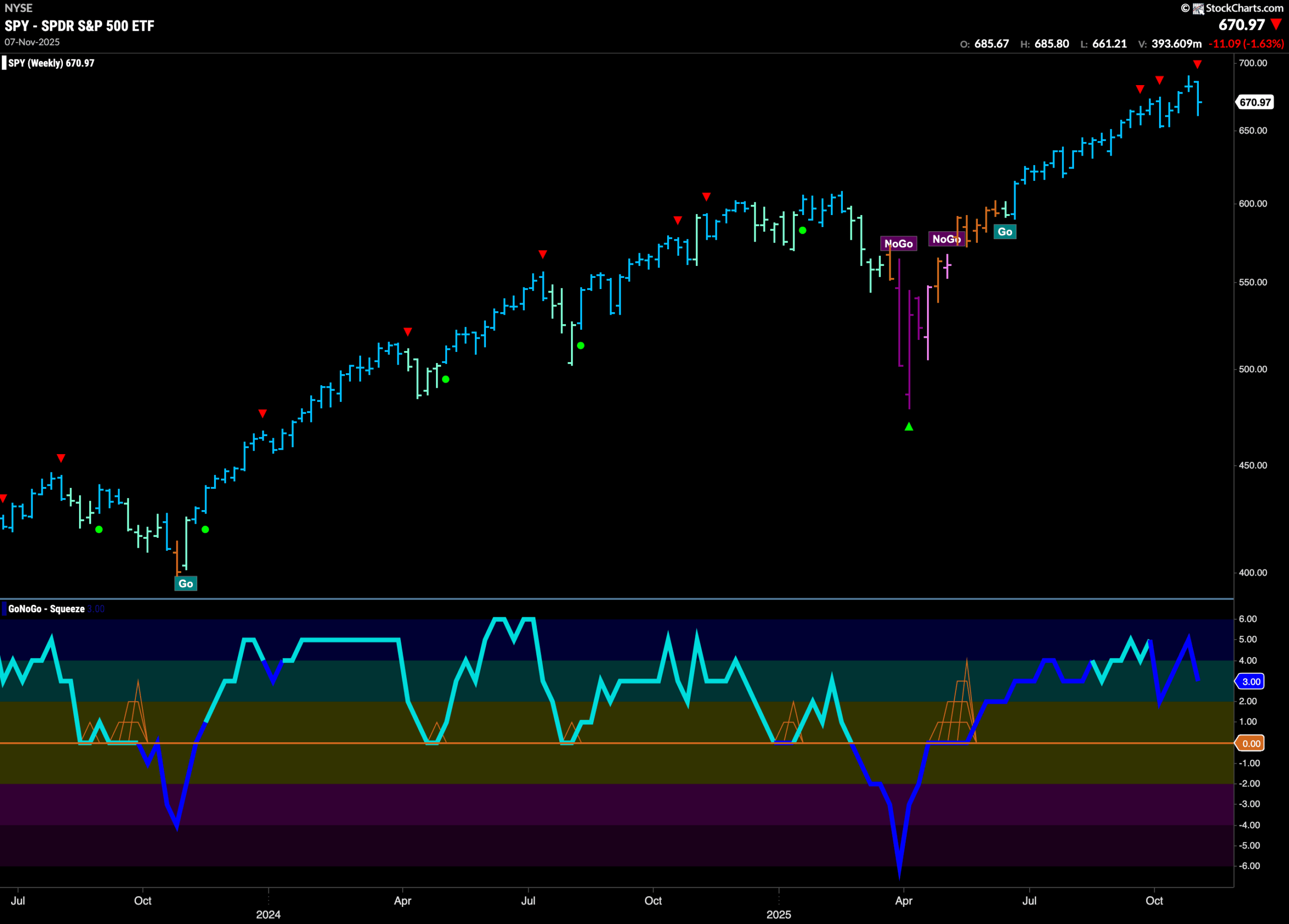Click the 2025 year label on time axis
Screen dimensions: 1289x924
click(778, 914)
